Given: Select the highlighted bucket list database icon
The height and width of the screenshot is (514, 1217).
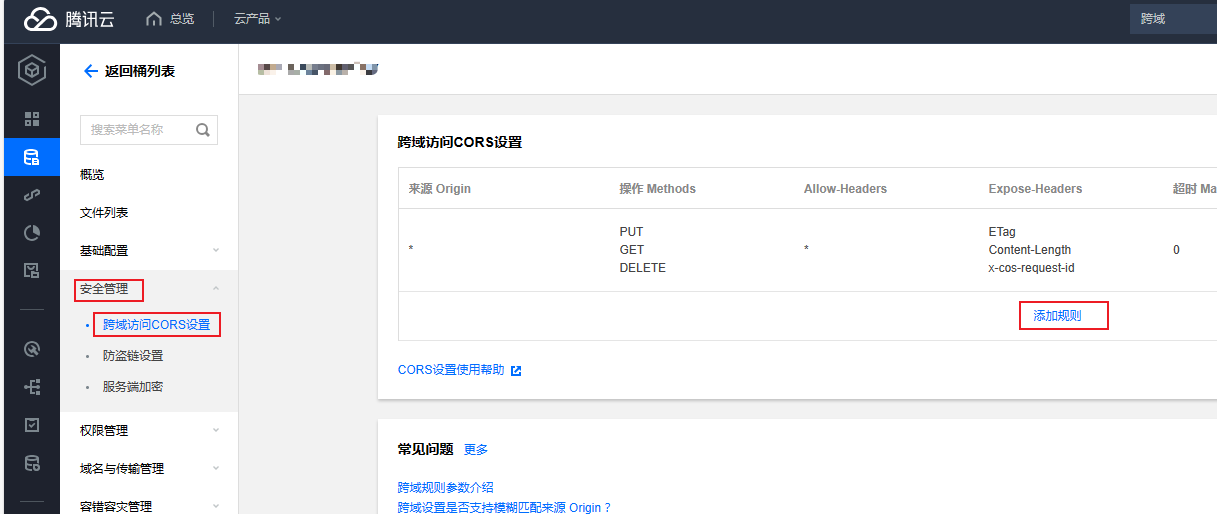Looking at the screenshot, I should point(32,157).
